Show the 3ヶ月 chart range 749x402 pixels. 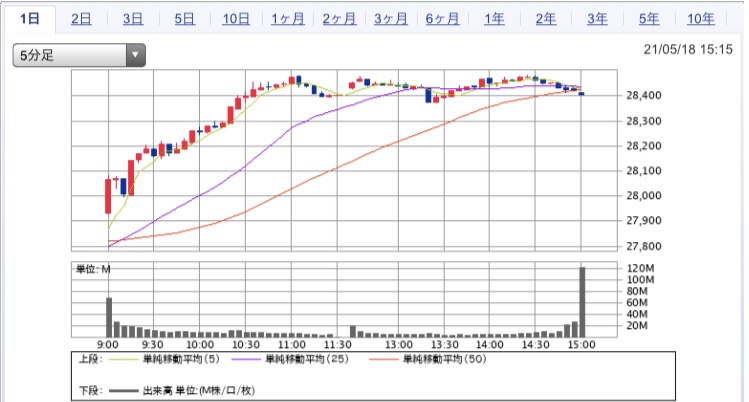click(x=391, y=19)
